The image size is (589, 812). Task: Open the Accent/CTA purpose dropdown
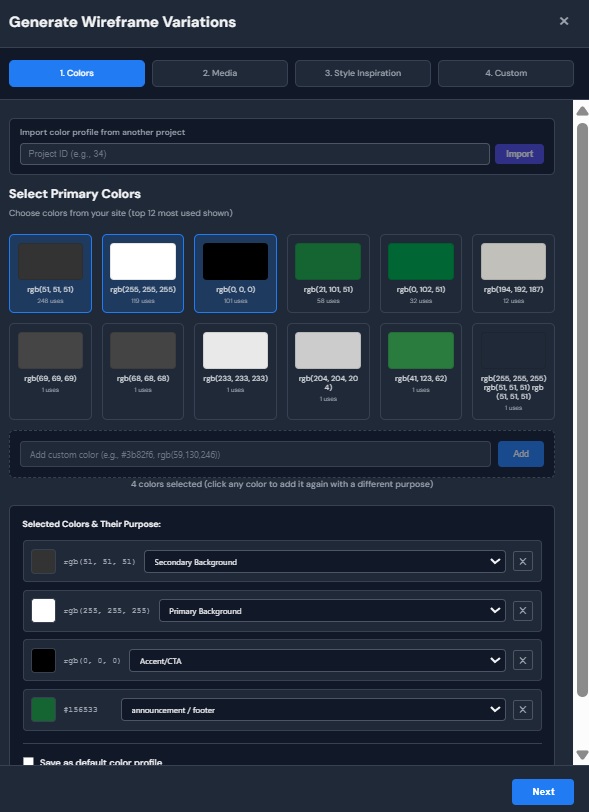pos(317,660)
